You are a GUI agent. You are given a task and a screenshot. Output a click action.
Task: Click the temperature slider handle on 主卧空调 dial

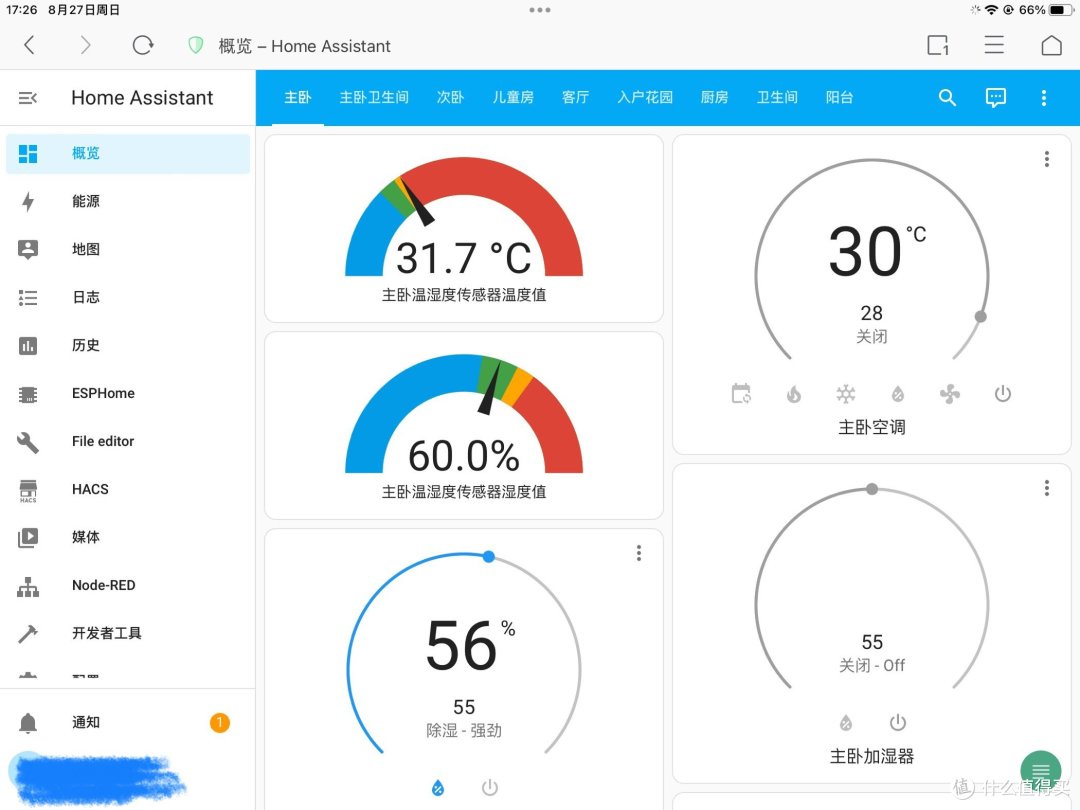[x=980, y=316]
